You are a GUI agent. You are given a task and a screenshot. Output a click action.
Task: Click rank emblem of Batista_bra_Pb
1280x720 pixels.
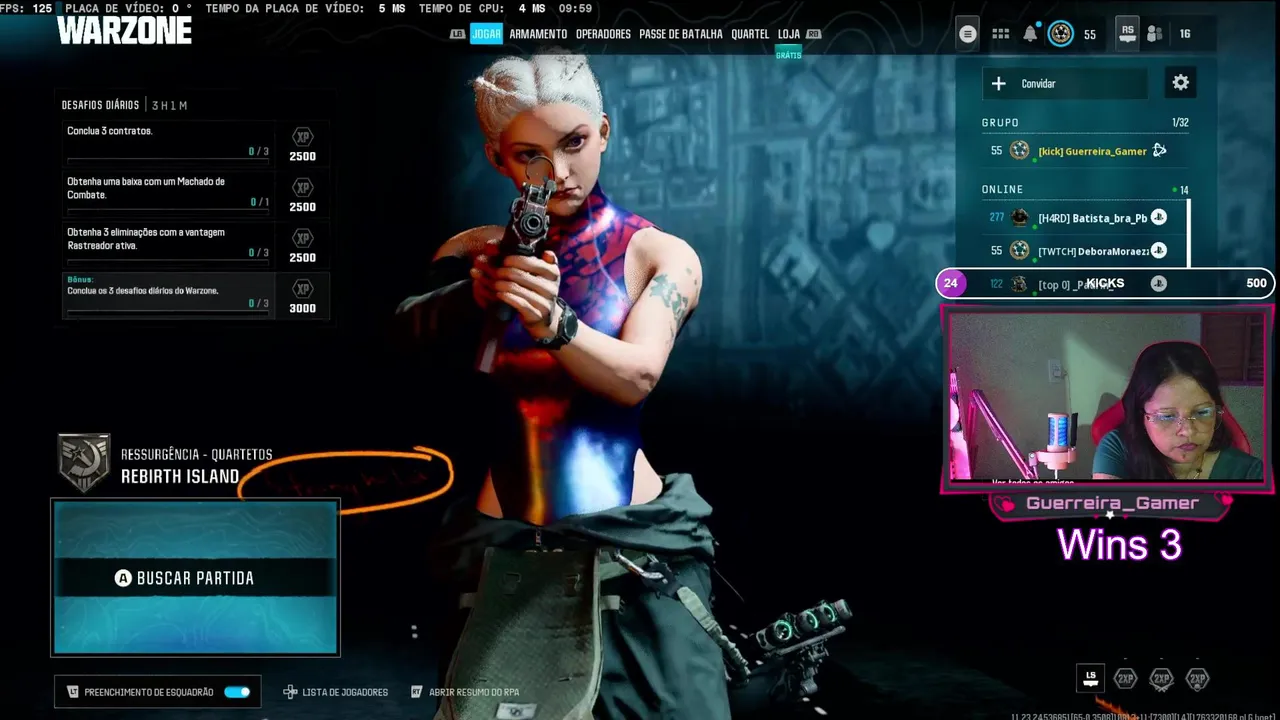(x=1019, y=217)
